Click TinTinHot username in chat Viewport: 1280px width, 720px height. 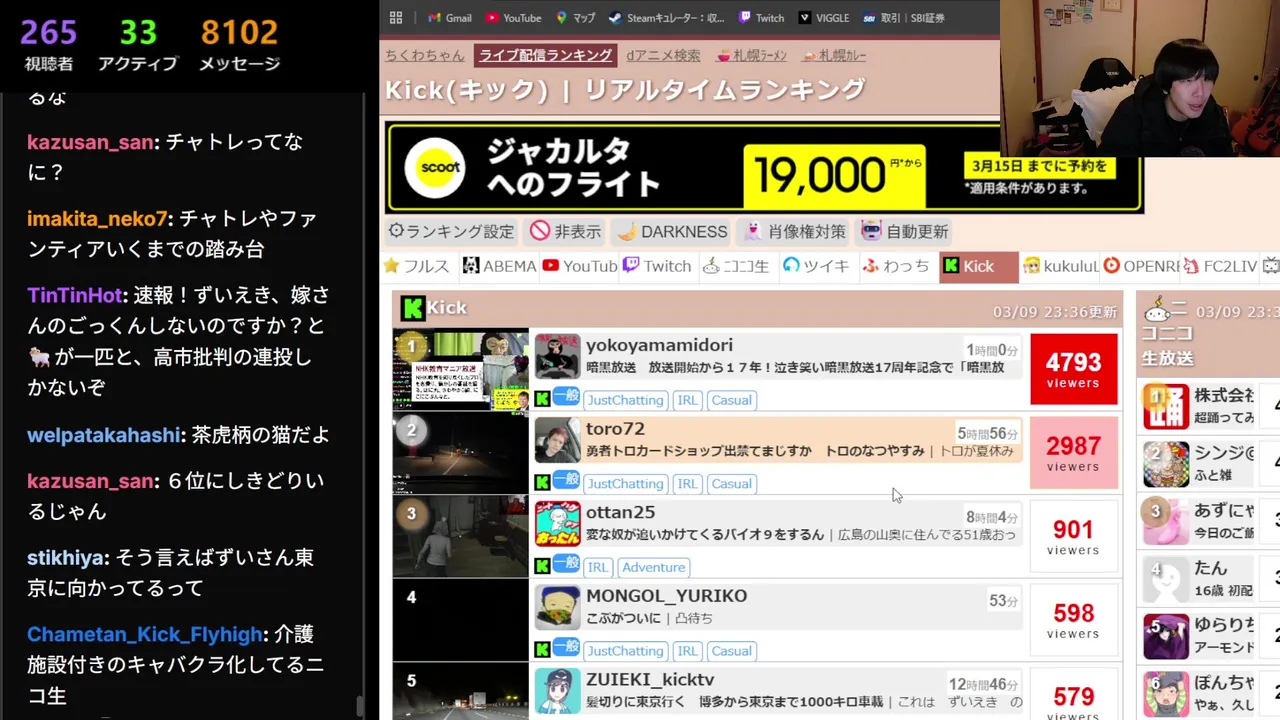coord(75,296)
